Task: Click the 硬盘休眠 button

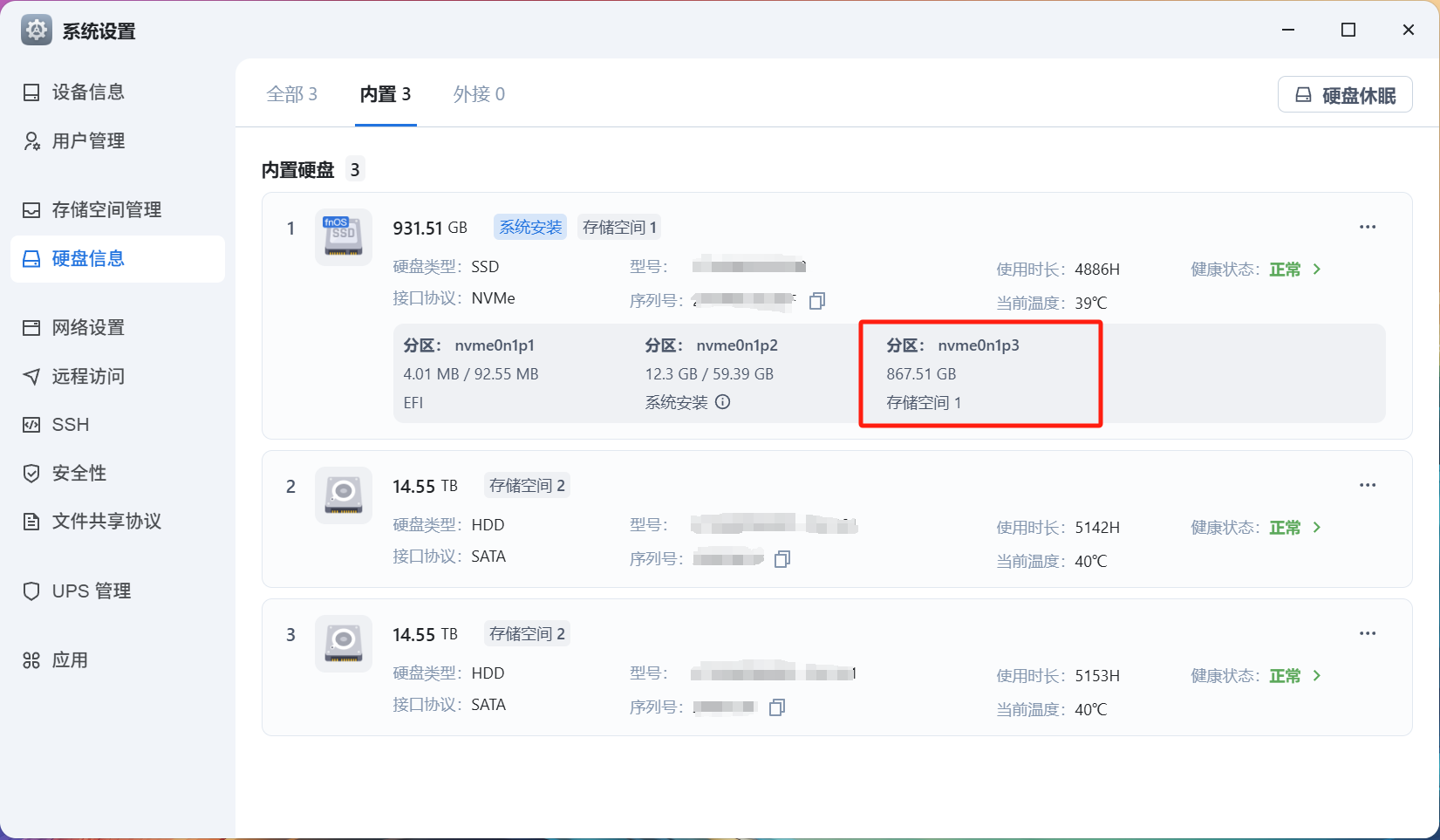Action: click(1345, 95)
